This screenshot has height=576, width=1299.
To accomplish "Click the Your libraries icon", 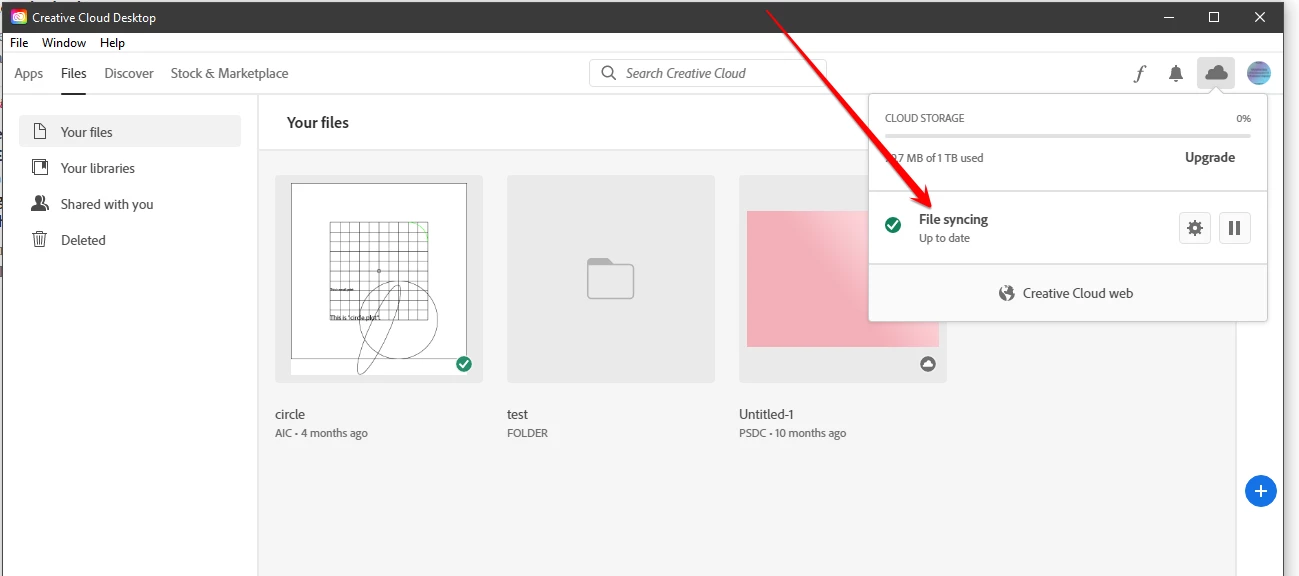I will (40, 168).
